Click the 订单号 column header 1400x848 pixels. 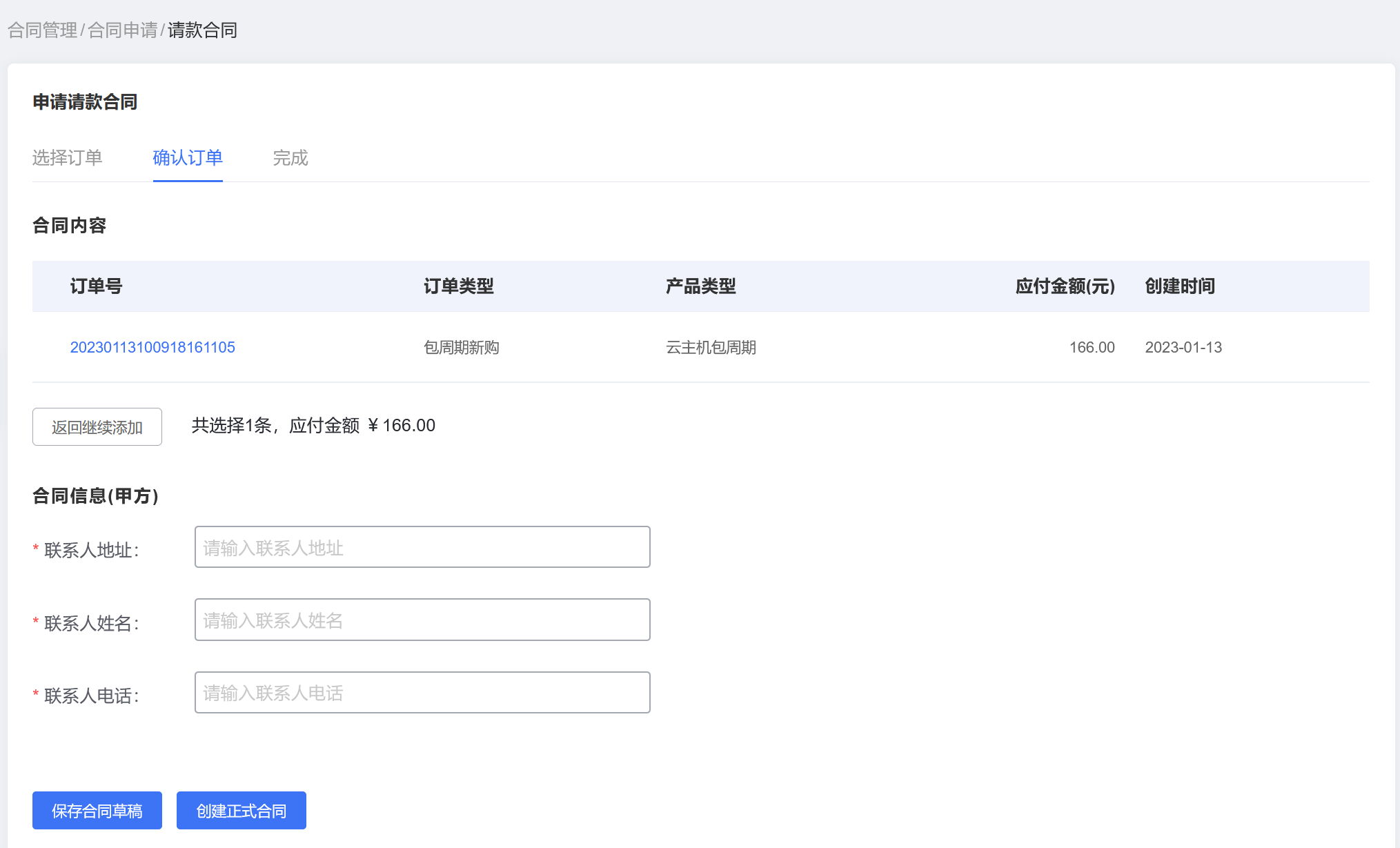click(x=96, y=286)
